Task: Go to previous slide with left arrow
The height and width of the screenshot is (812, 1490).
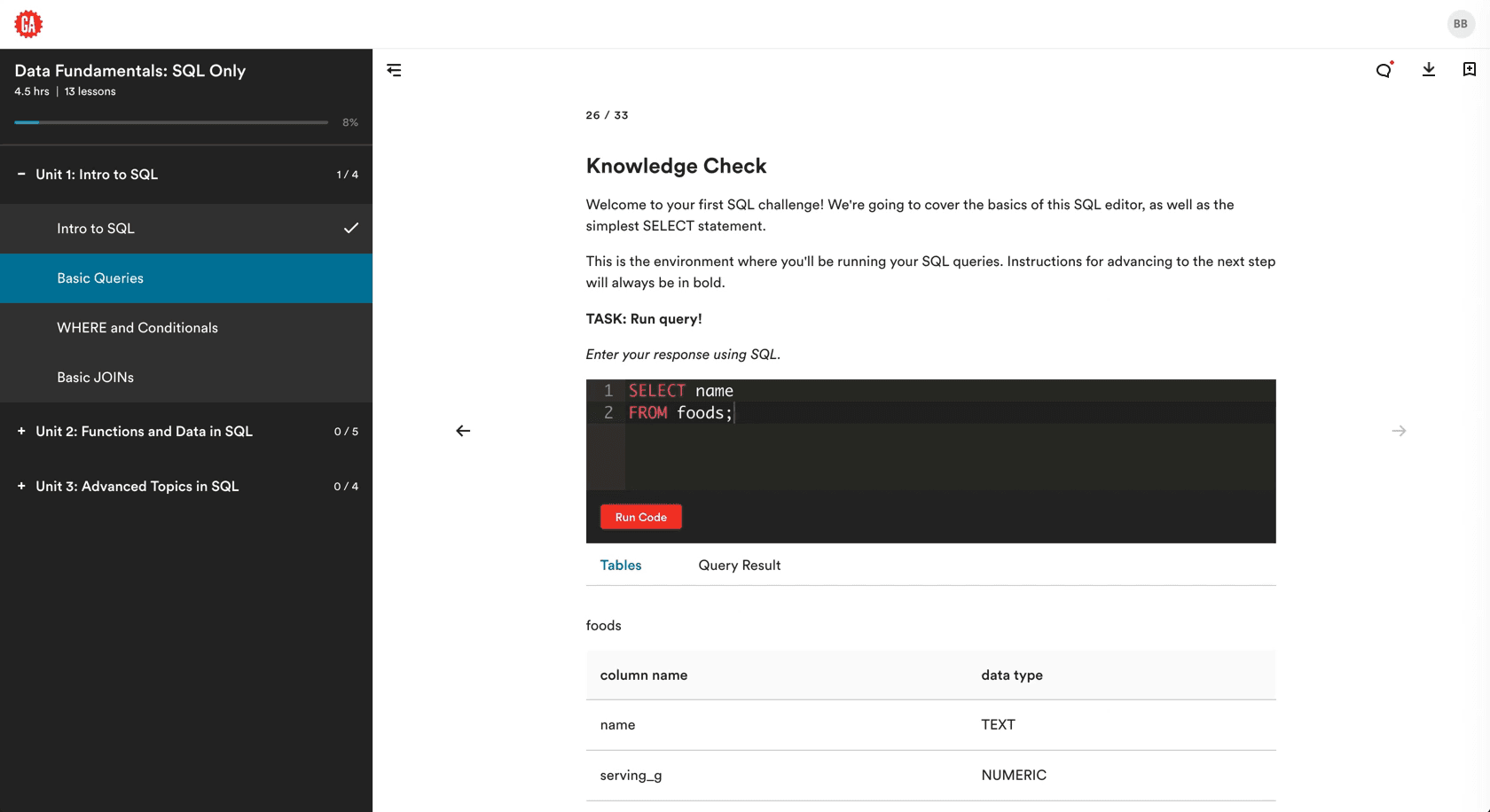Action: pos(463,431)
